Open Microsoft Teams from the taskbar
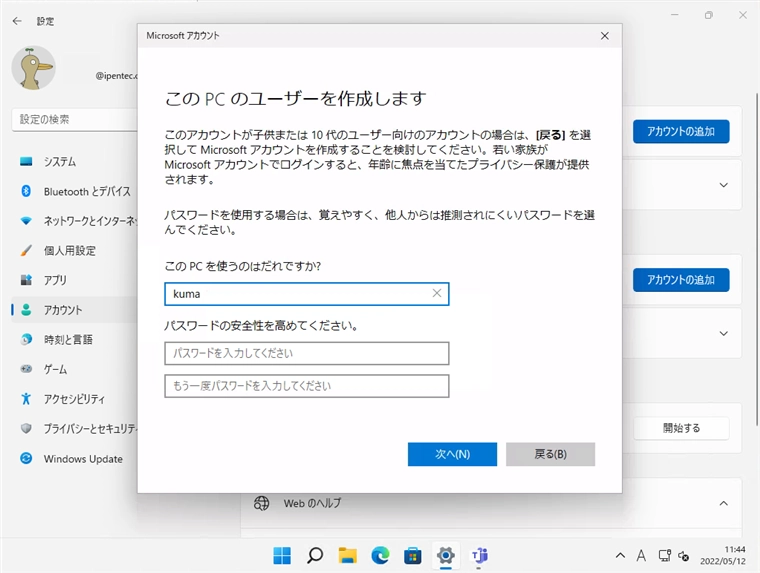The width and height of the screenshot is (760, 573). 479,556
